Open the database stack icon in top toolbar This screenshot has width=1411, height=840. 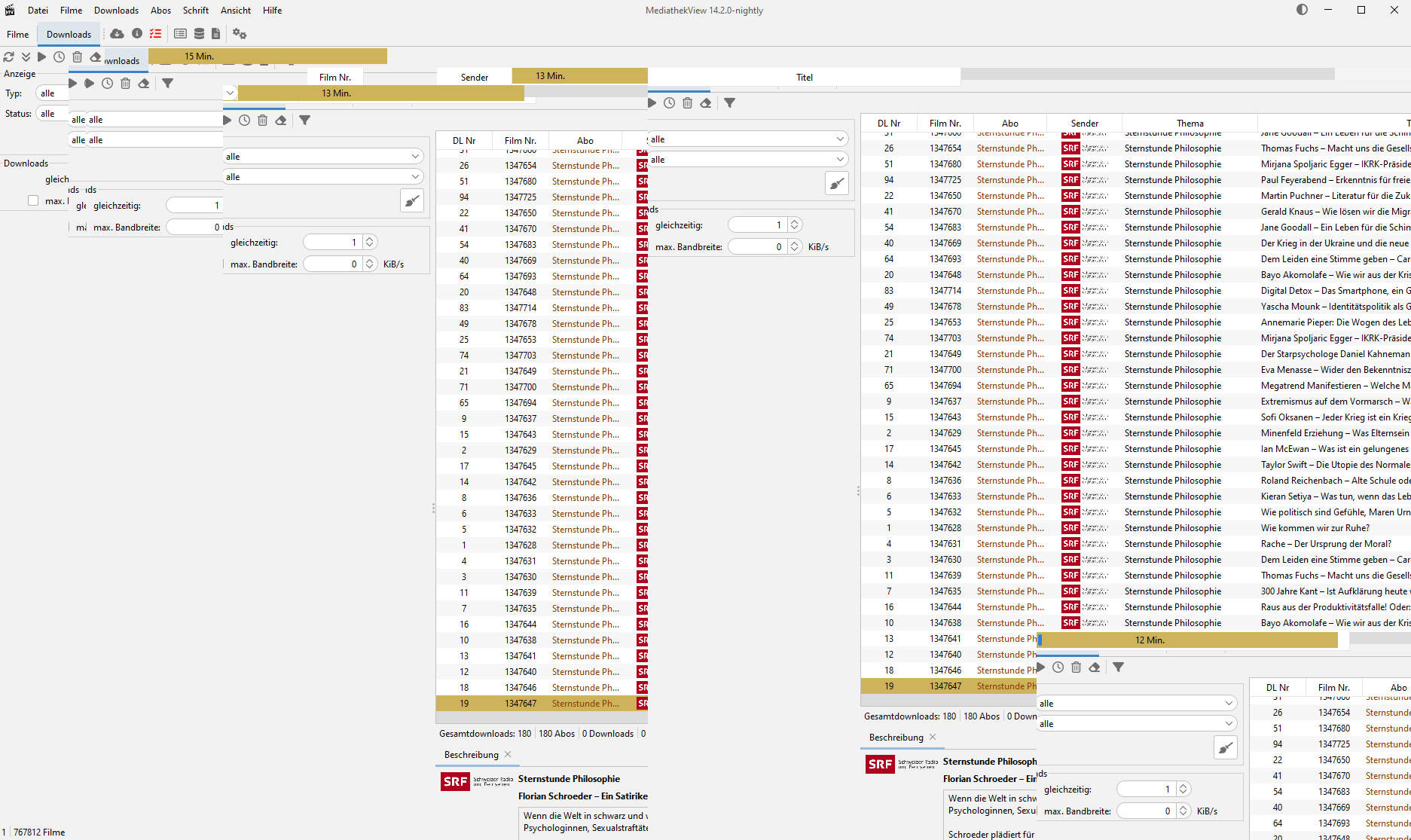point(199,33)
